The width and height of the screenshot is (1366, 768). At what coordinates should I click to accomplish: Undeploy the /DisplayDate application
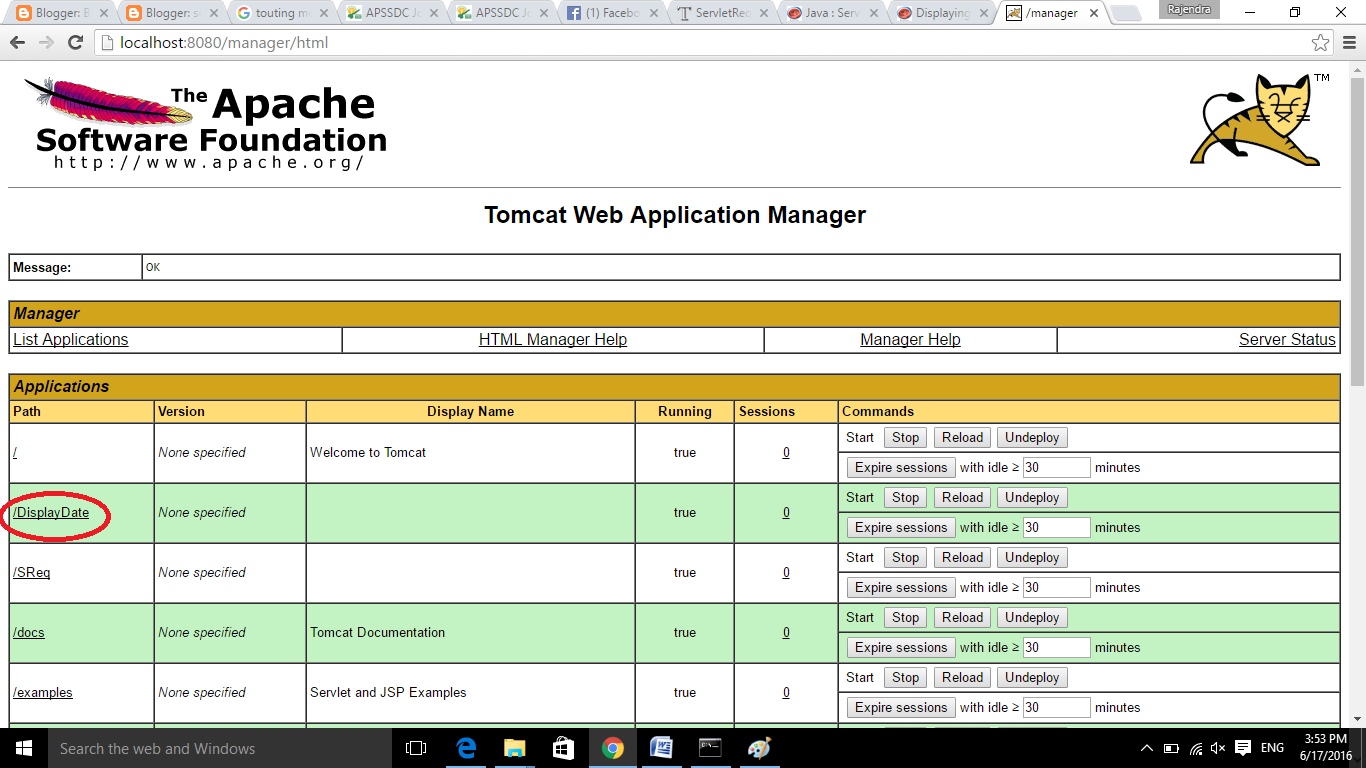coord(1032,498)
